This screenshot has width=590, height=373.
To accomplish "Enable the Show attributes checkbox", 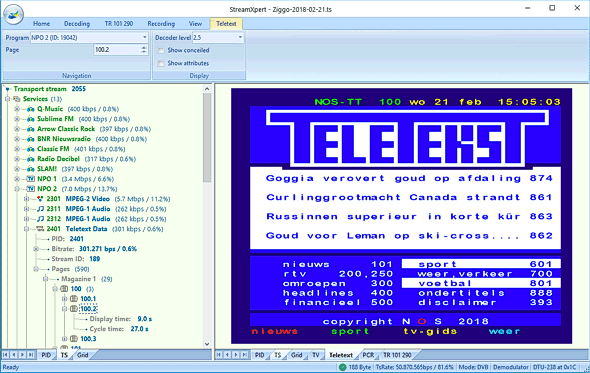I will [161, 63].
